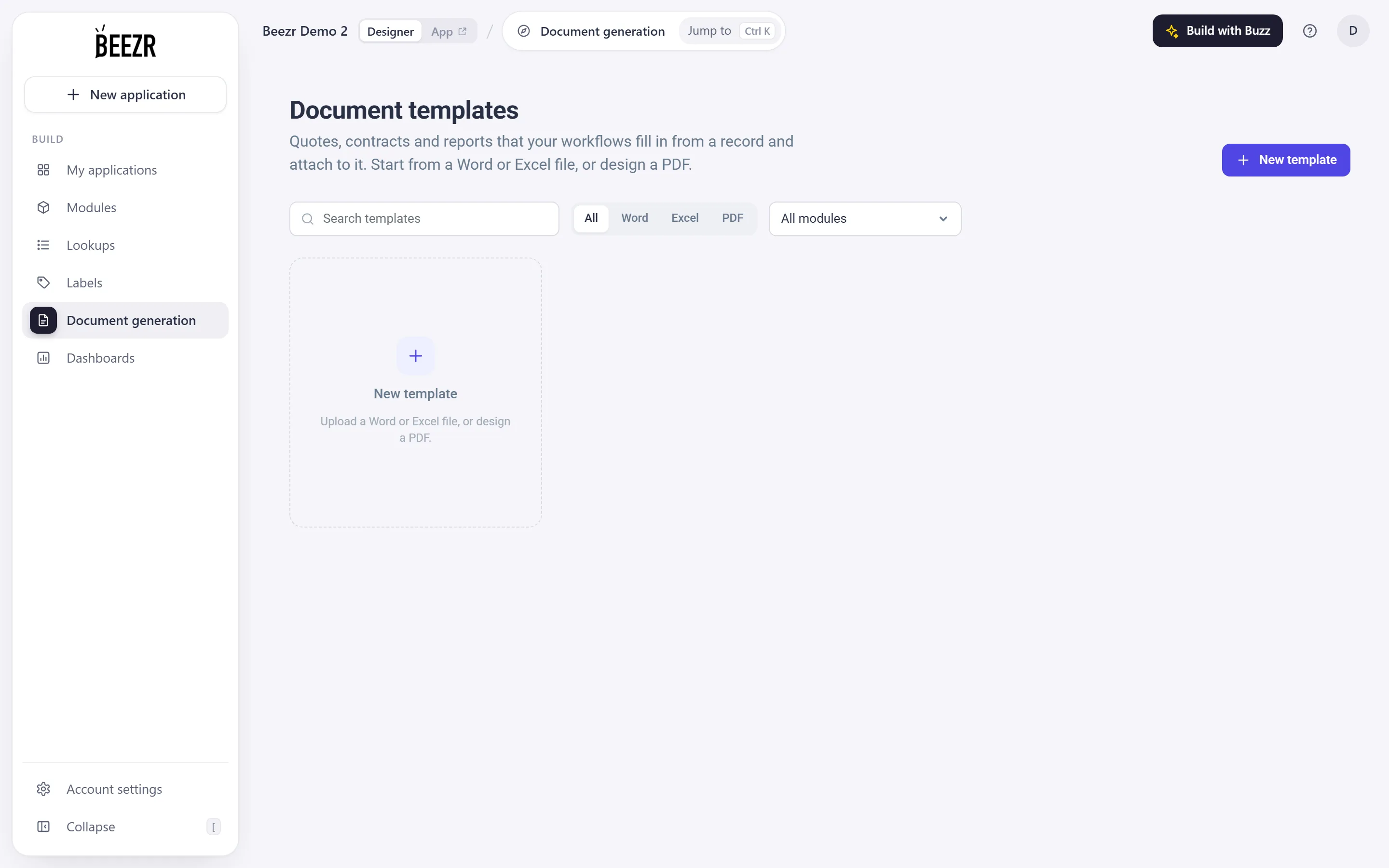Viewport: 1389px width, 868px height.
Task: Click the Account settings gear icon
Action: (43, 789)
